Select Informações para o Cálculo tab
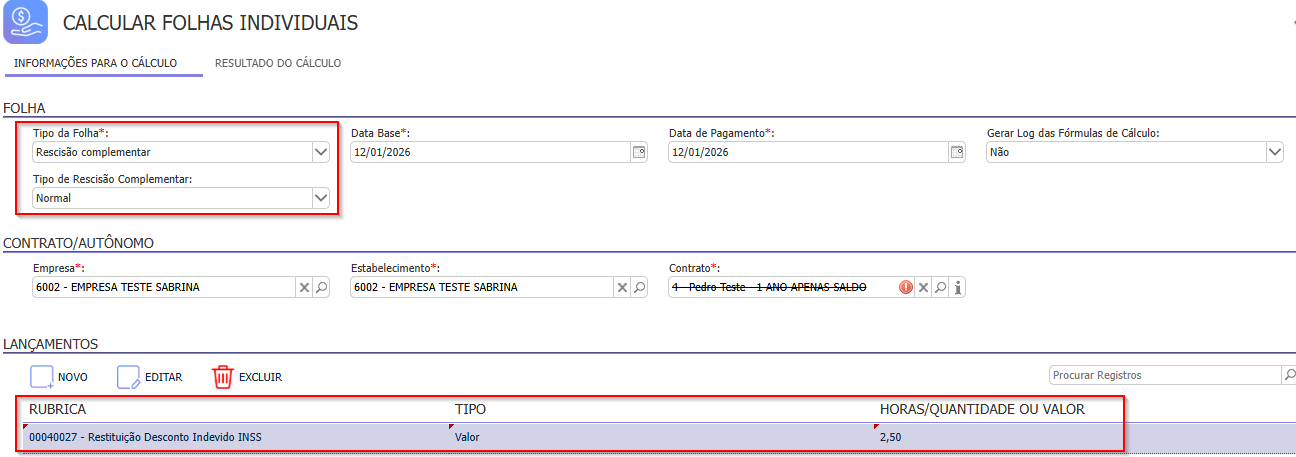The width and height of the screenshot is (1296, 457). point(96,63)
